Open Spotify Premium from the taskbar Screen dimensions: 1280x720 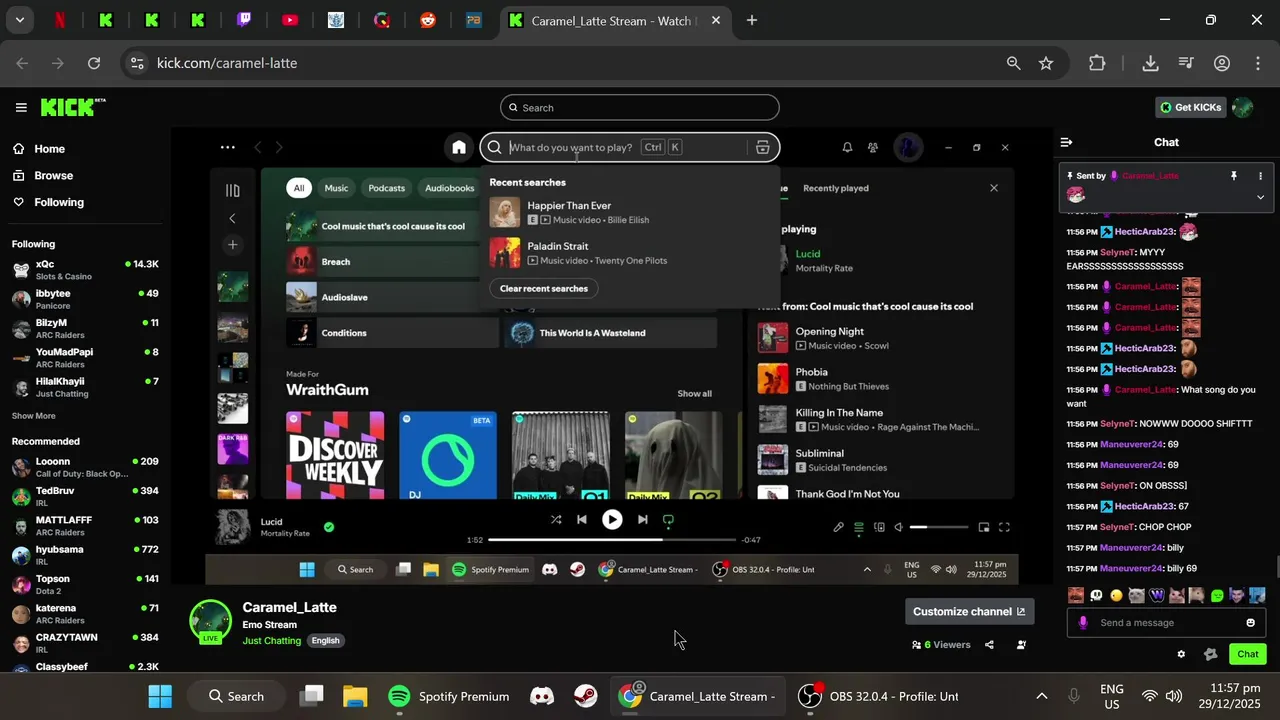[448, 696]
